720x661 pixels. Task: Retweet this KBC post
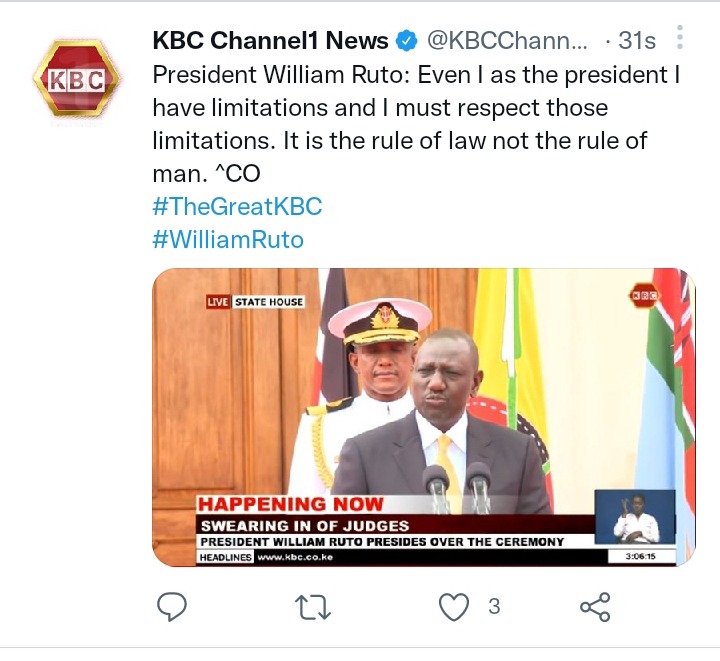click(x=313, y=607)
